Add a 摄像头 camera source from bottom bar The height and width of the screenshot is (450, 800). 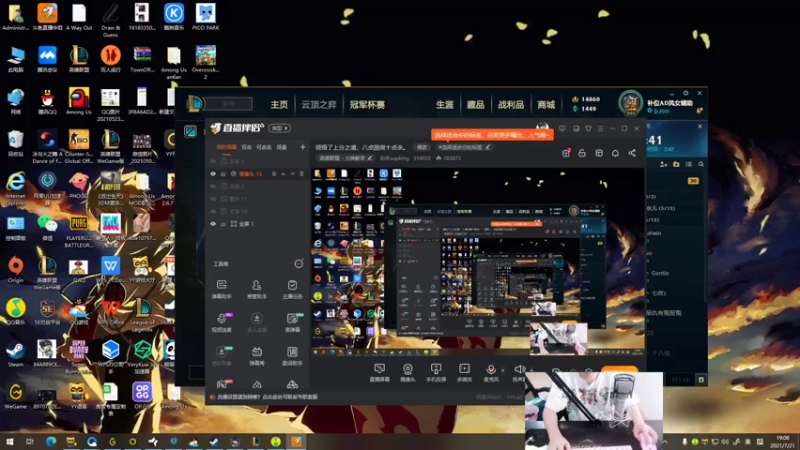click(x=407, y=372)
